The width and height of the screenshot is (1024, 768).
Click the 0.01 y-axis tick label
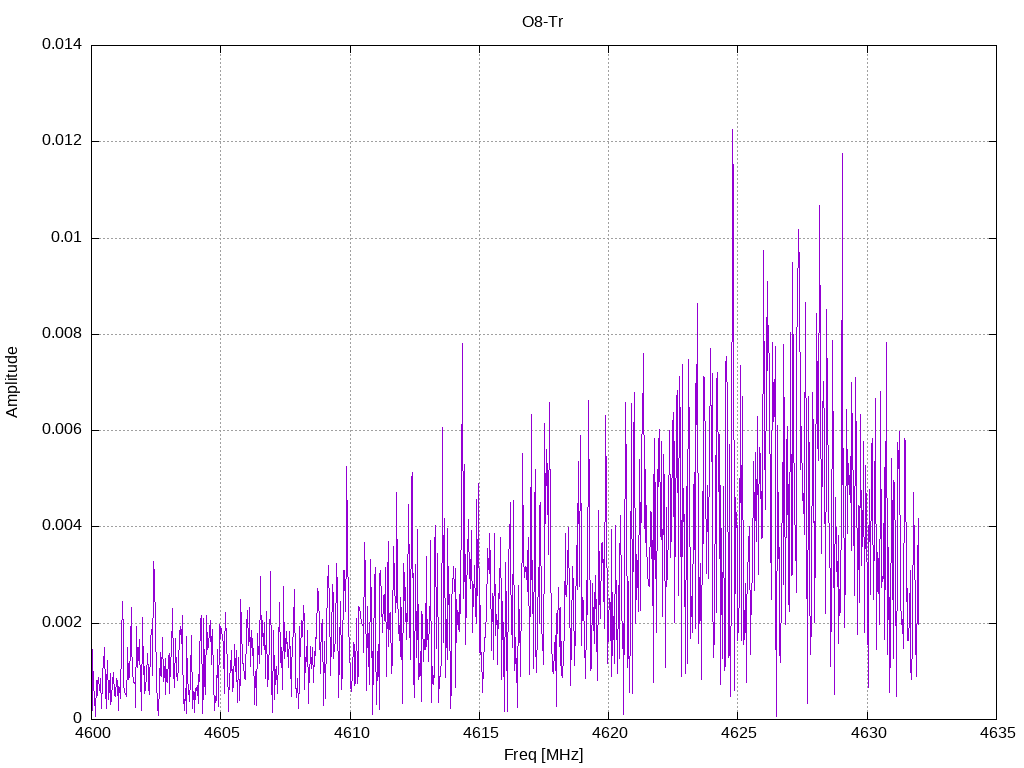67,237
